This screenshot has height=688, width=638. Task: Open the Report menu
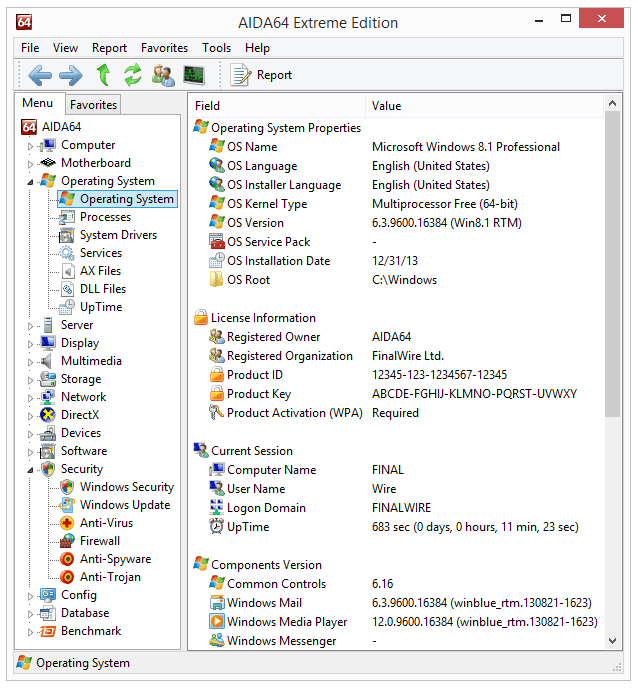tap(109, 48)
